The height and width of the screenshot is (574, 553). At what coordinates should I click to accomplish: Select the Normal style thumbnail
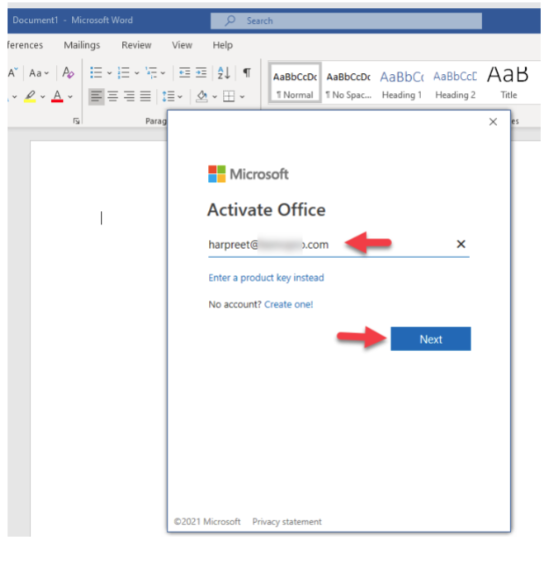(295, 82)
